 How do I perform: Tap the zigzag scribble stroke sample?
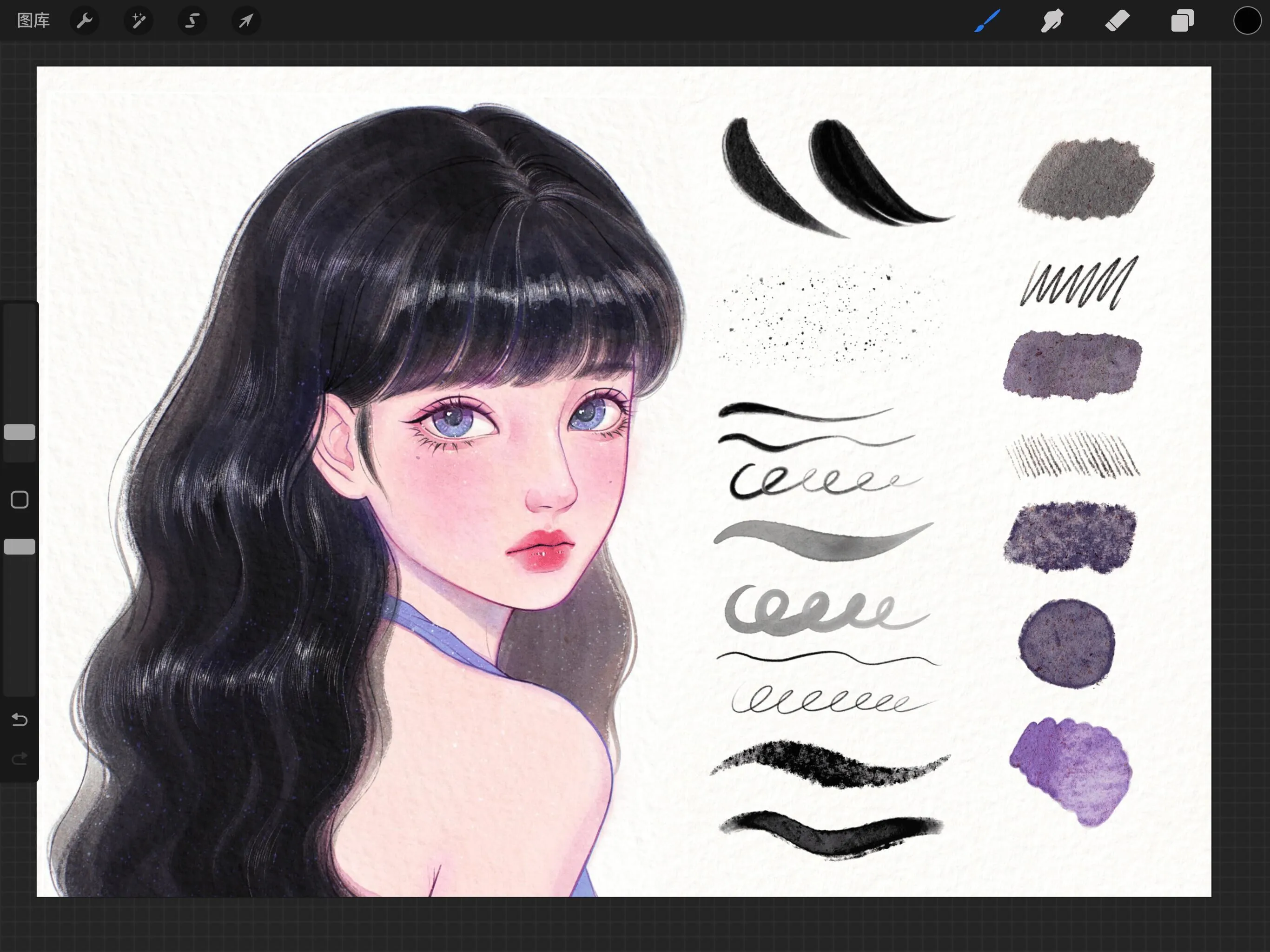(x=1077, y=281)
